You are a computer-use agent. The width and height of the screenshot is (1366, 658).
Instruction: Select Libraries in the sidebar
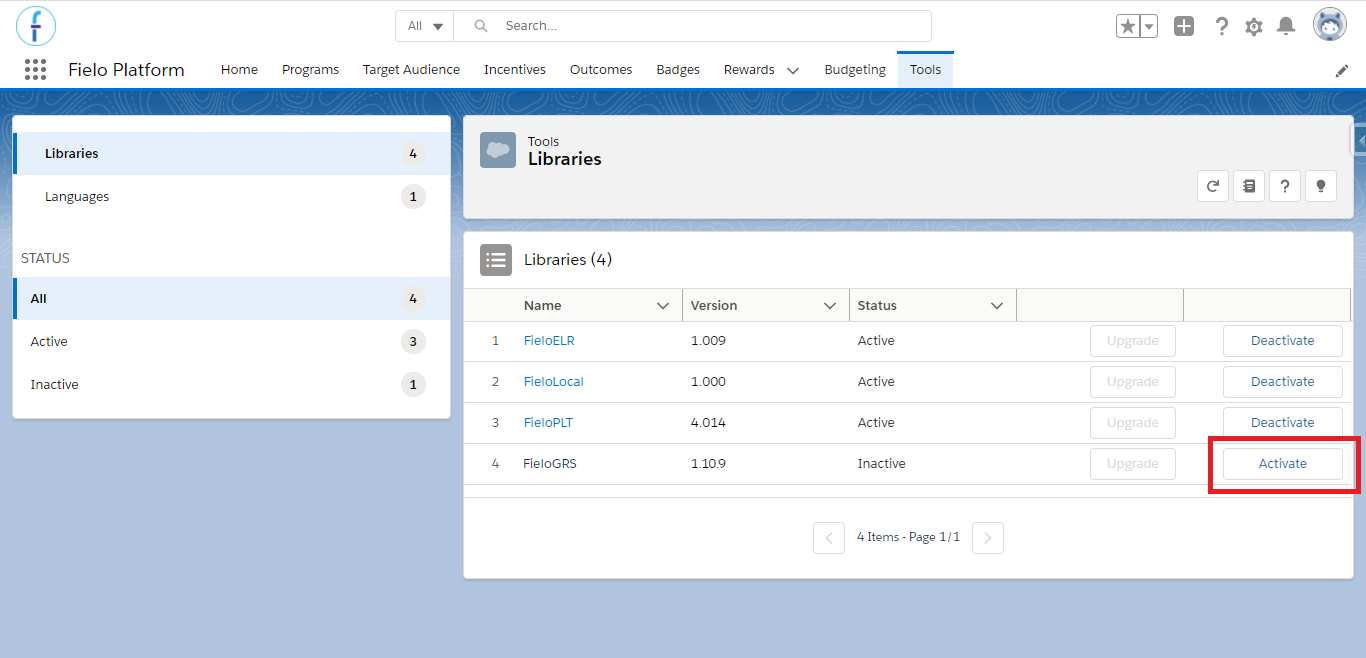click(232, 154)
